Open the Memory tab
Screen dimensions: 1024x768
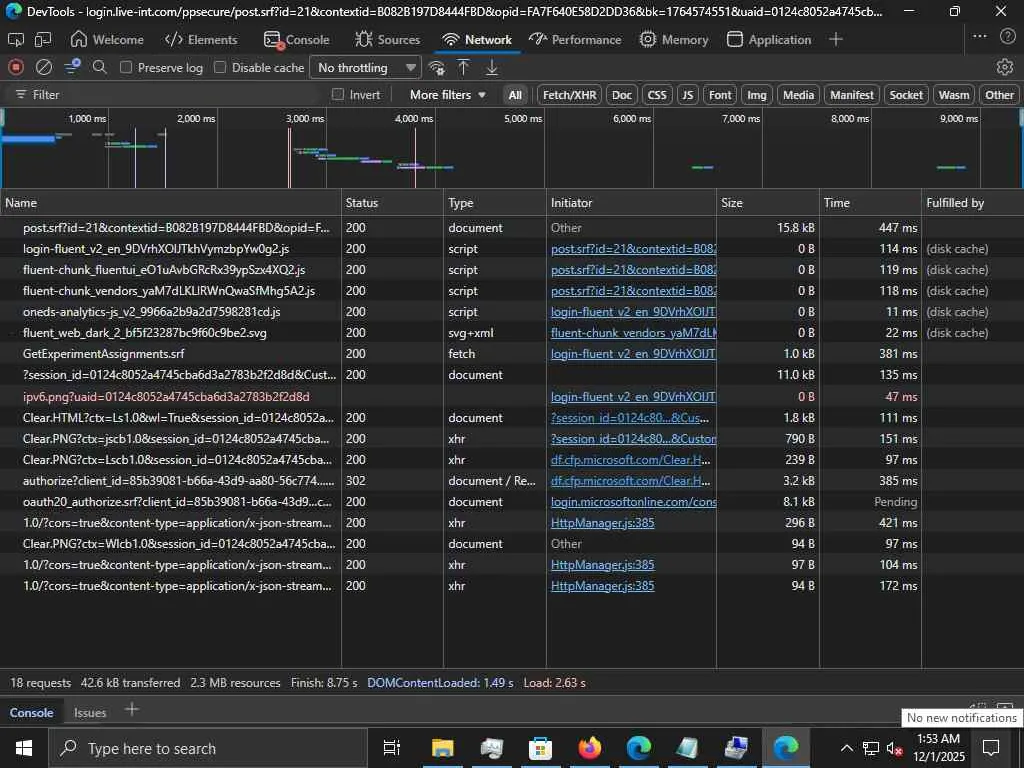(674, 40)
